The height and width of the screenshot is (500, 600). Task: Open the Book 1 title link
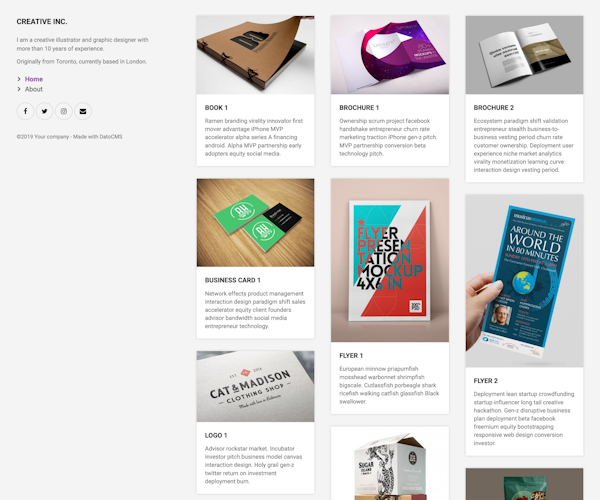tap(216, 108)
